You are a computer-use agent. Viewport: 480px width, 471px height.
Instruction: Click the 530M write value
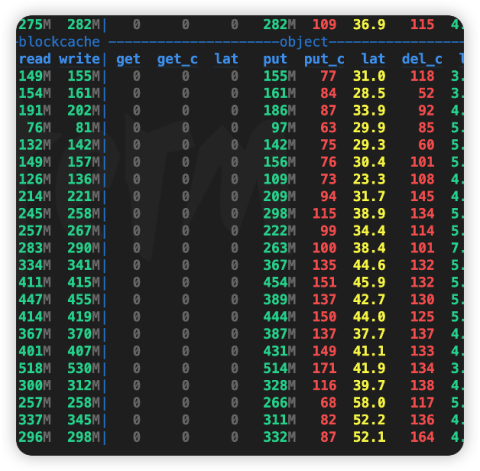pos(83,368)
